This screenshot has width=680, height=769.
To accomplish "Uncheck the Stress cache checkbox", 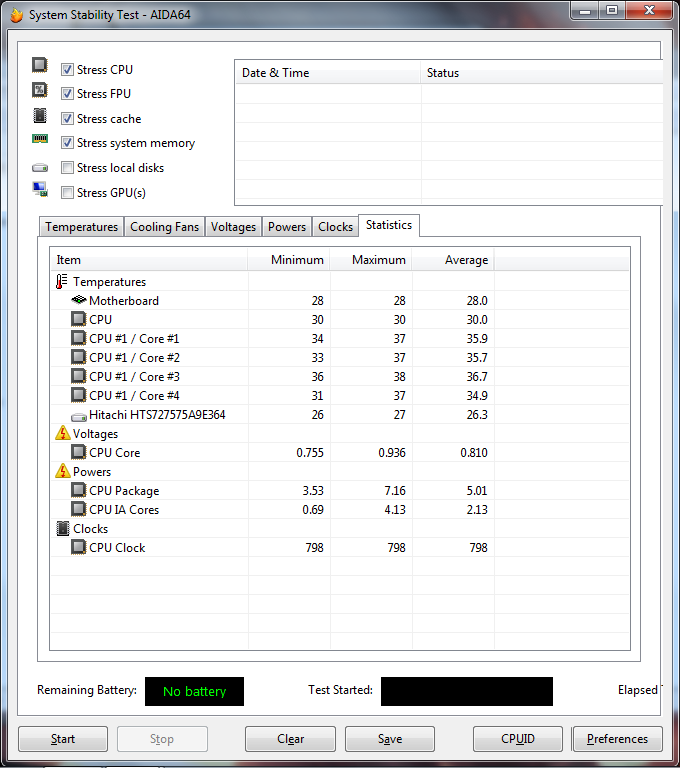I will pos(67,119).
